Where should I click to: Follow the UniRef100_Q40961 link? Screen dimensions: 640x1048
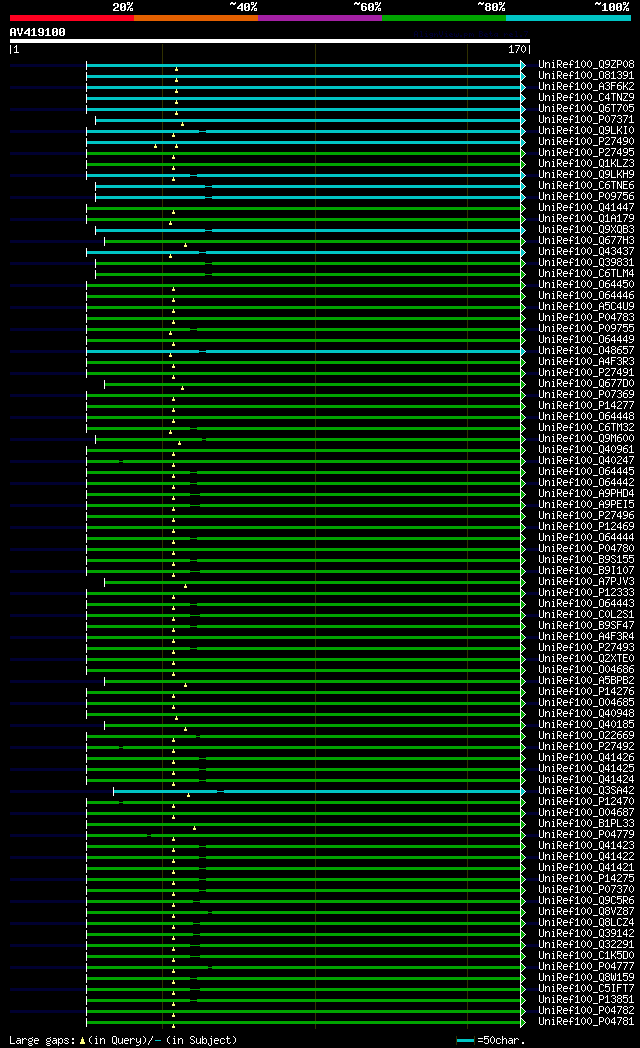[x=587, y=450]
